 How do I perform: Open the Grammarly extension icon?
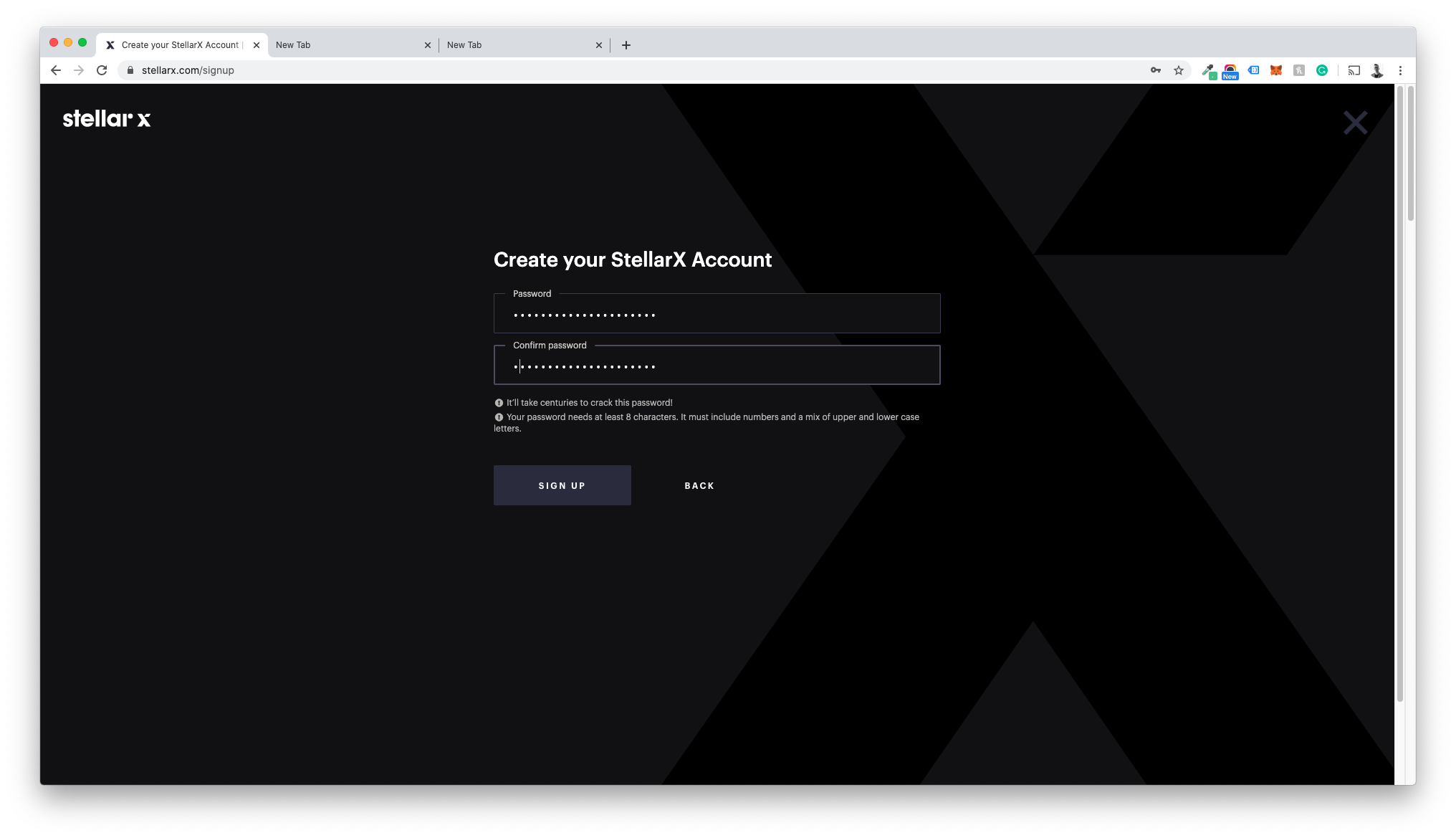point(1322,70)
